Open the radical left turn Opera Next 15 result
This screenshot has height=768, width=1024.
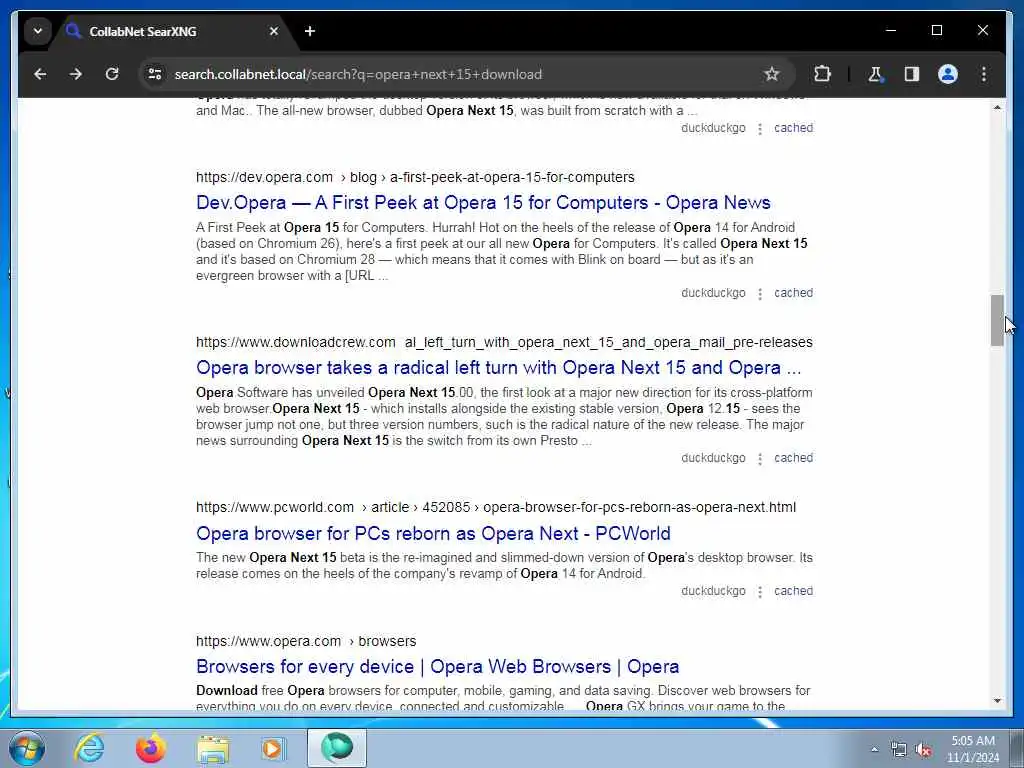[x=498, y=368]
